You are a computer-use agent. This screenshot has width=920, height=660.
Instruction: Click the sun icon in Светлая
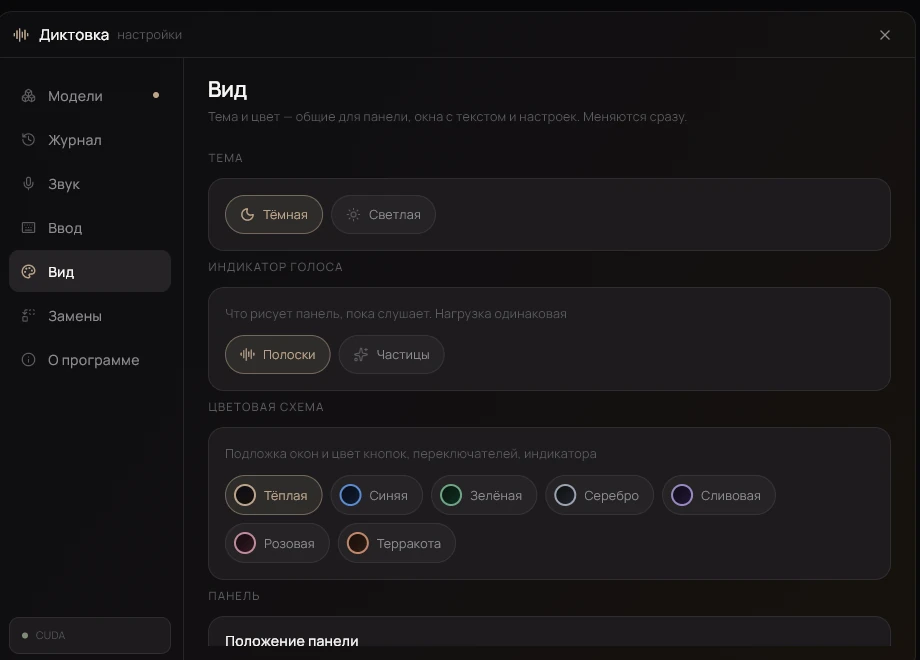[x=353, y=215]
